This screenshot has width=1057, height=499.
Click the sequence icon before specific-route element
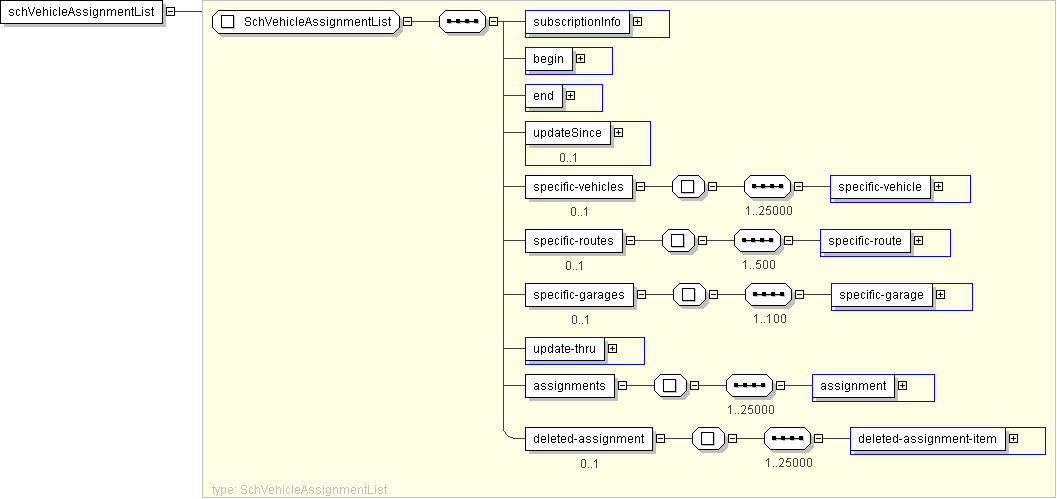(x=757, y=240)
